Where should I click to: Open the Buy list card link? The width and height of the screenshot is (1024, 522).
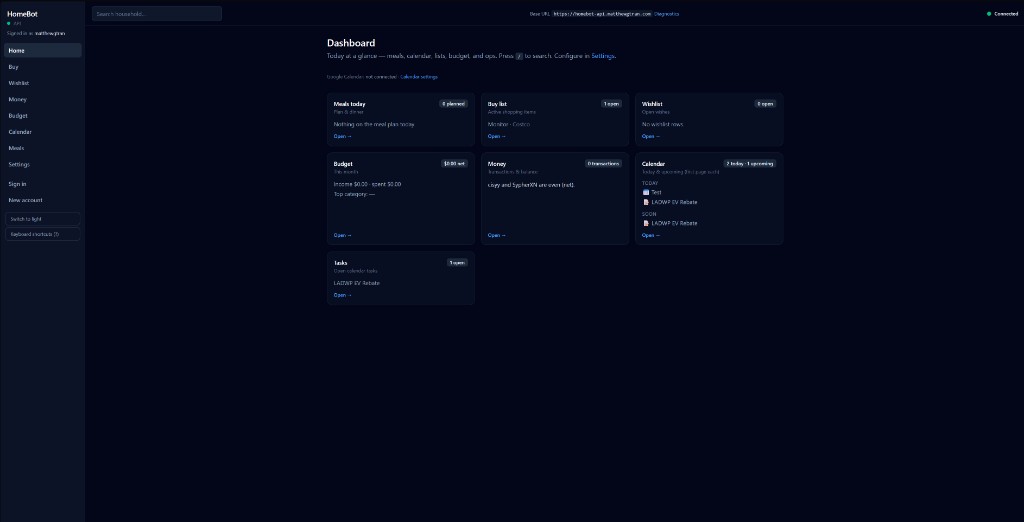[497, 137]
